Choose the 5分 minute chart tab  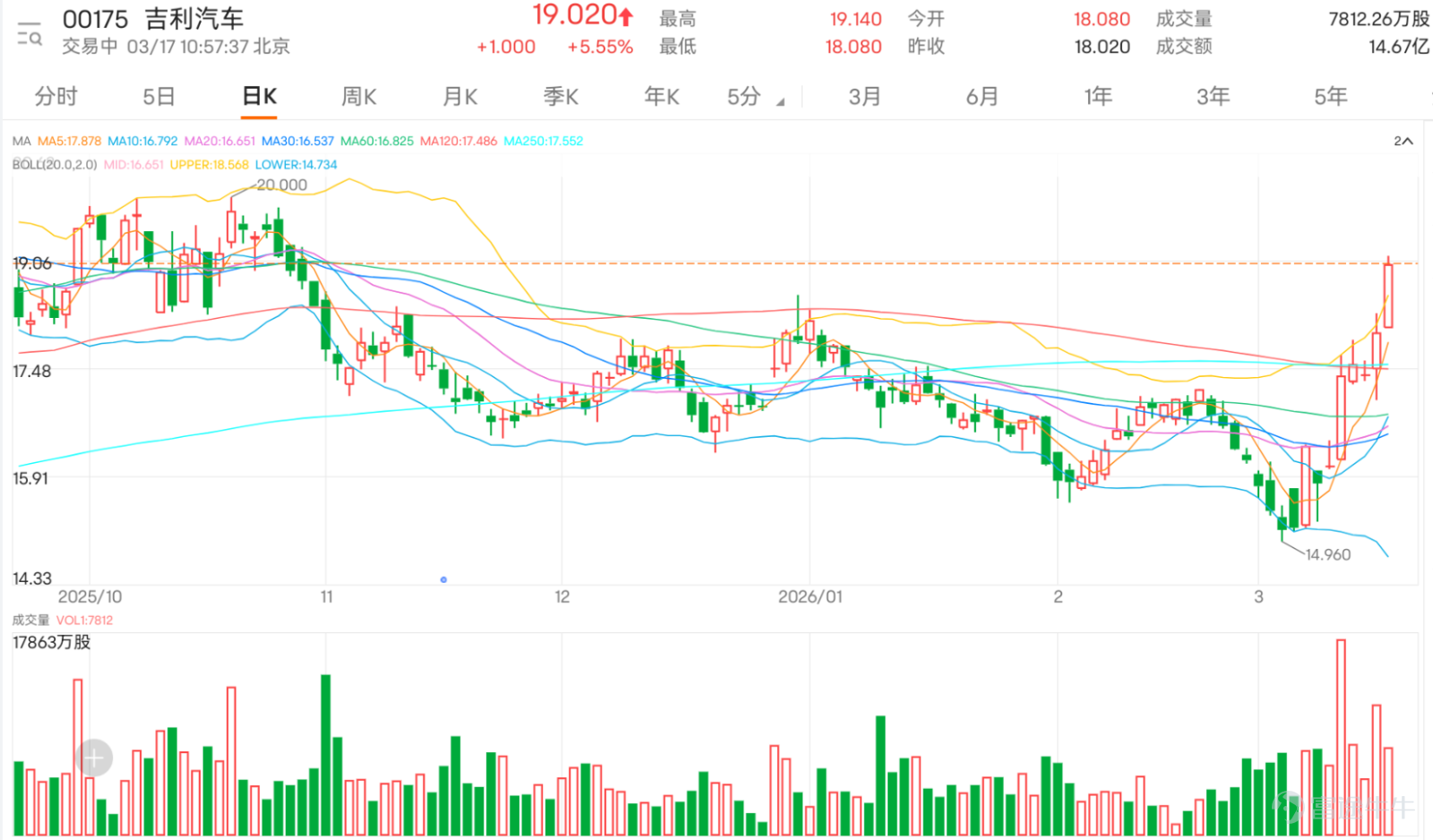tap(744, 96)
